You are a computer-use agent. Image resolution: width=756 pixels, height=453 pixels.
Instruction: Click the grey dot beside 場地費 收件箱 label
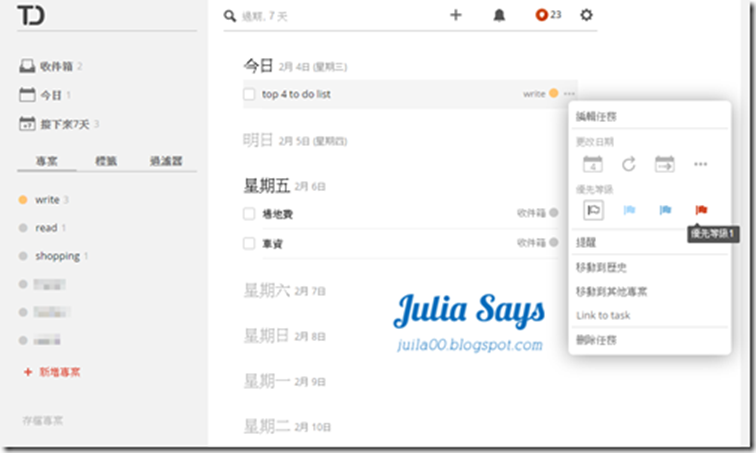point(554,213)
